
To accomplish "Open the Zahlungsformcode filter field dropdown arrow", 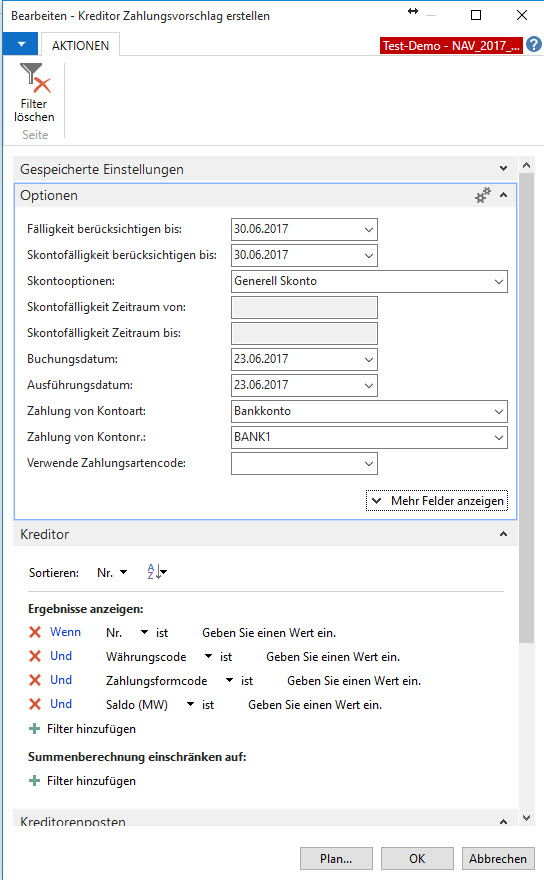I will click(x=229, y=680).
